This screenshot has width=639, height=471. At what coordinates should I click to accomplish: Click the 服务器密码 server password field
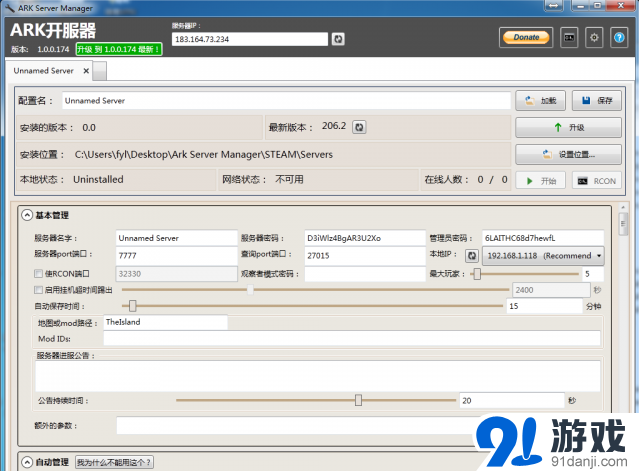coord(365,238)
